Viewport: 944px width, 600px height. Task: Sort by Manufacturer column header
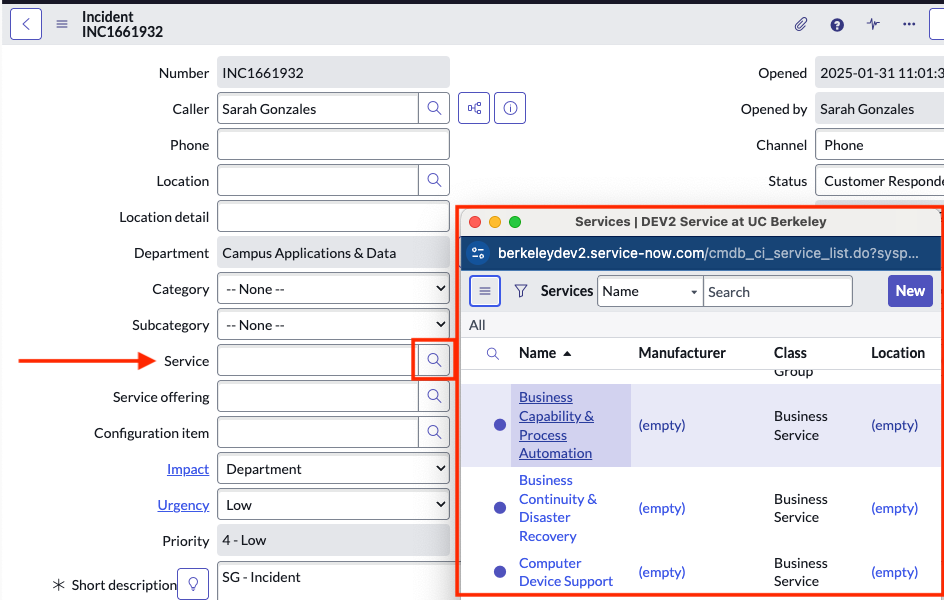(682, 353)
